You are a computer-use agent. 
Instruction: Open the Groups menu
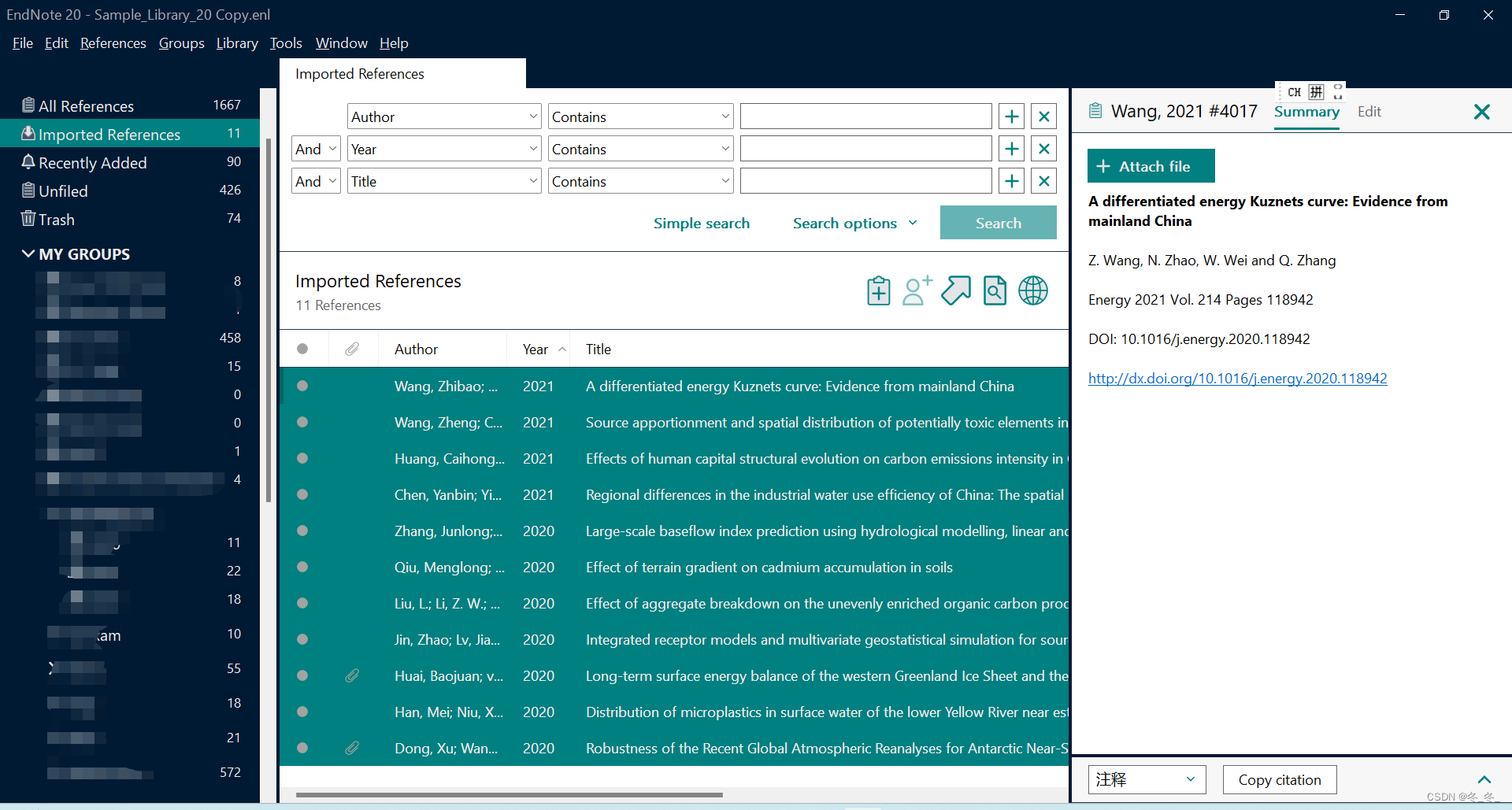(x=181, y=43)
